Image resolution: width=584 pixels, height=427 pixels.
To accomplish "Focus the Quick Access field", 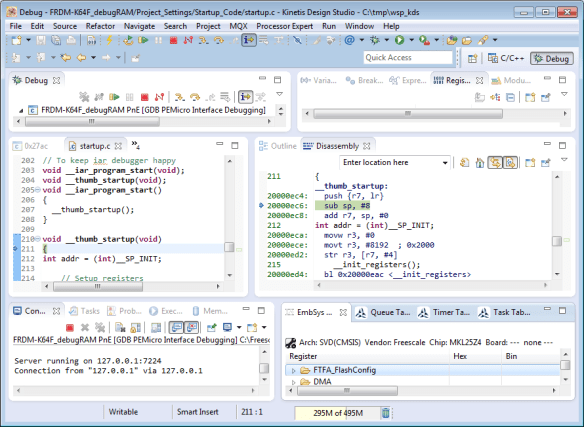I will [408, 57].
